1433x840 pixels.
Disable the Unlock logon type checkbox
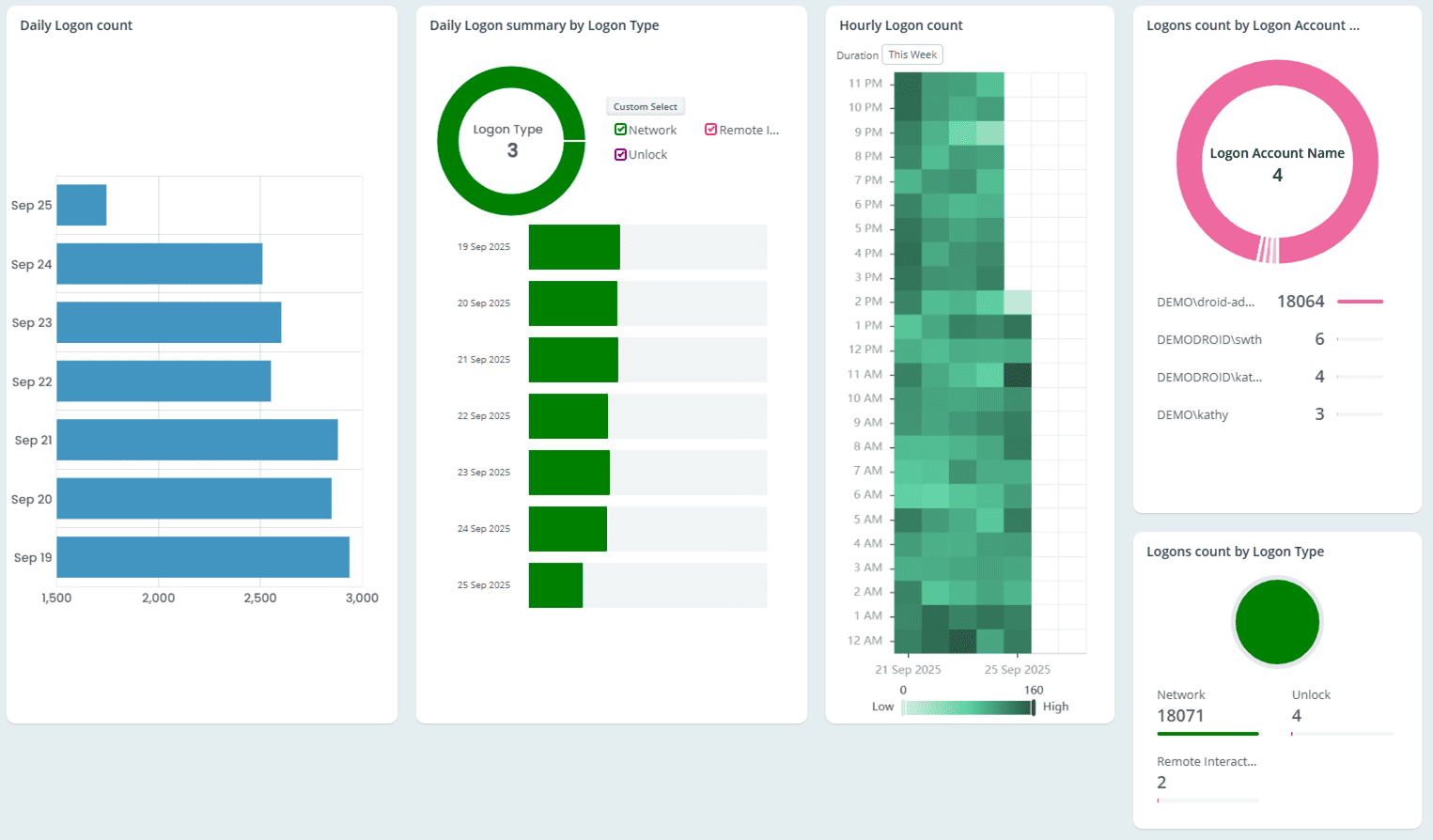point(620,154)
